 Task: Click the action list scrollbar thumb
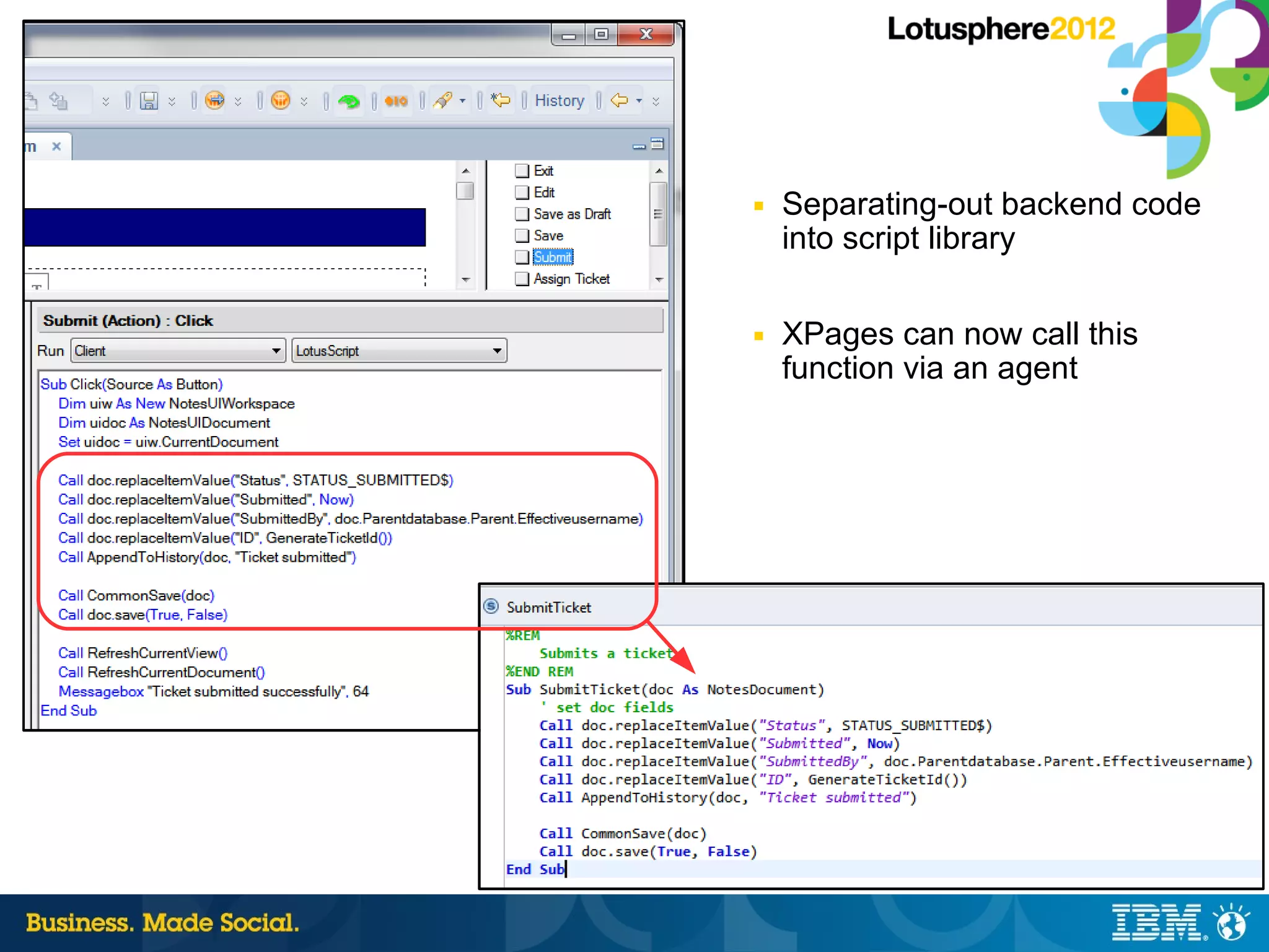658,214
